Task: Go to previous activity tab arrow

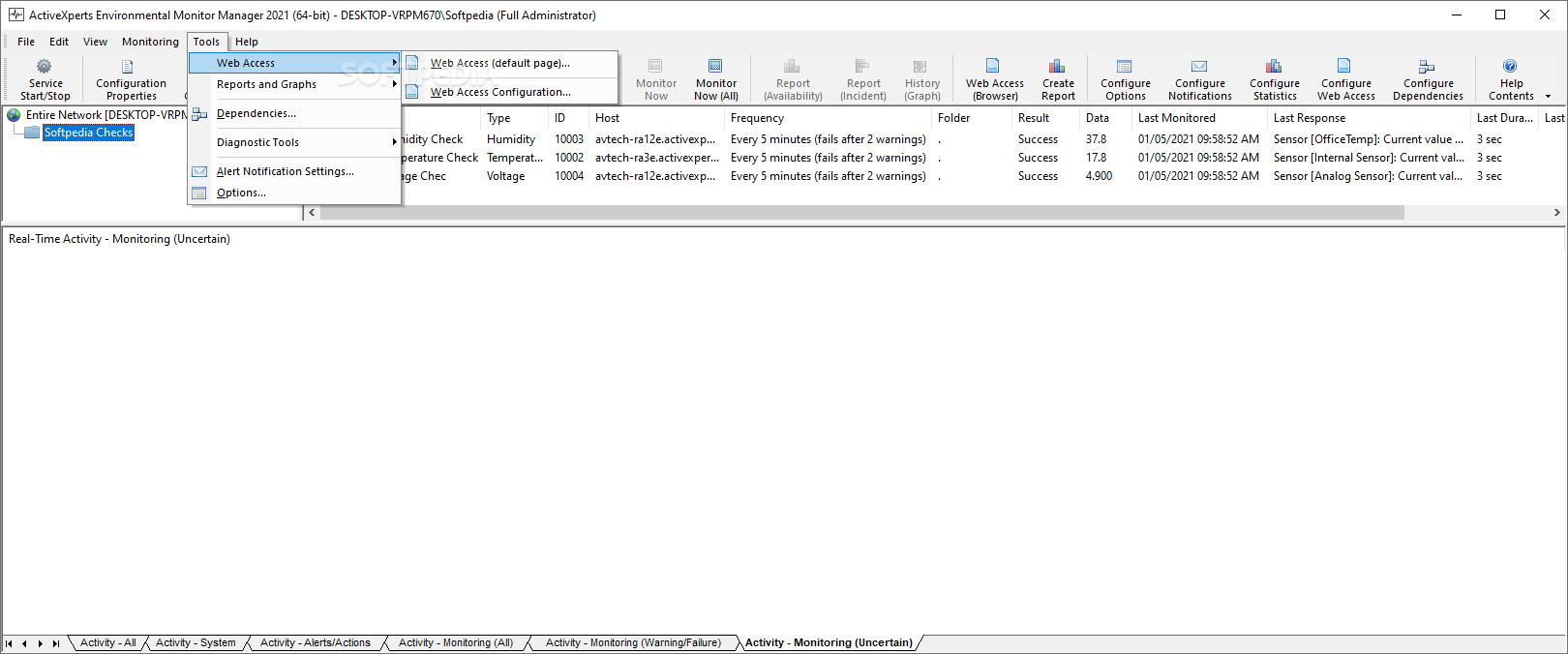Action: 25,643
